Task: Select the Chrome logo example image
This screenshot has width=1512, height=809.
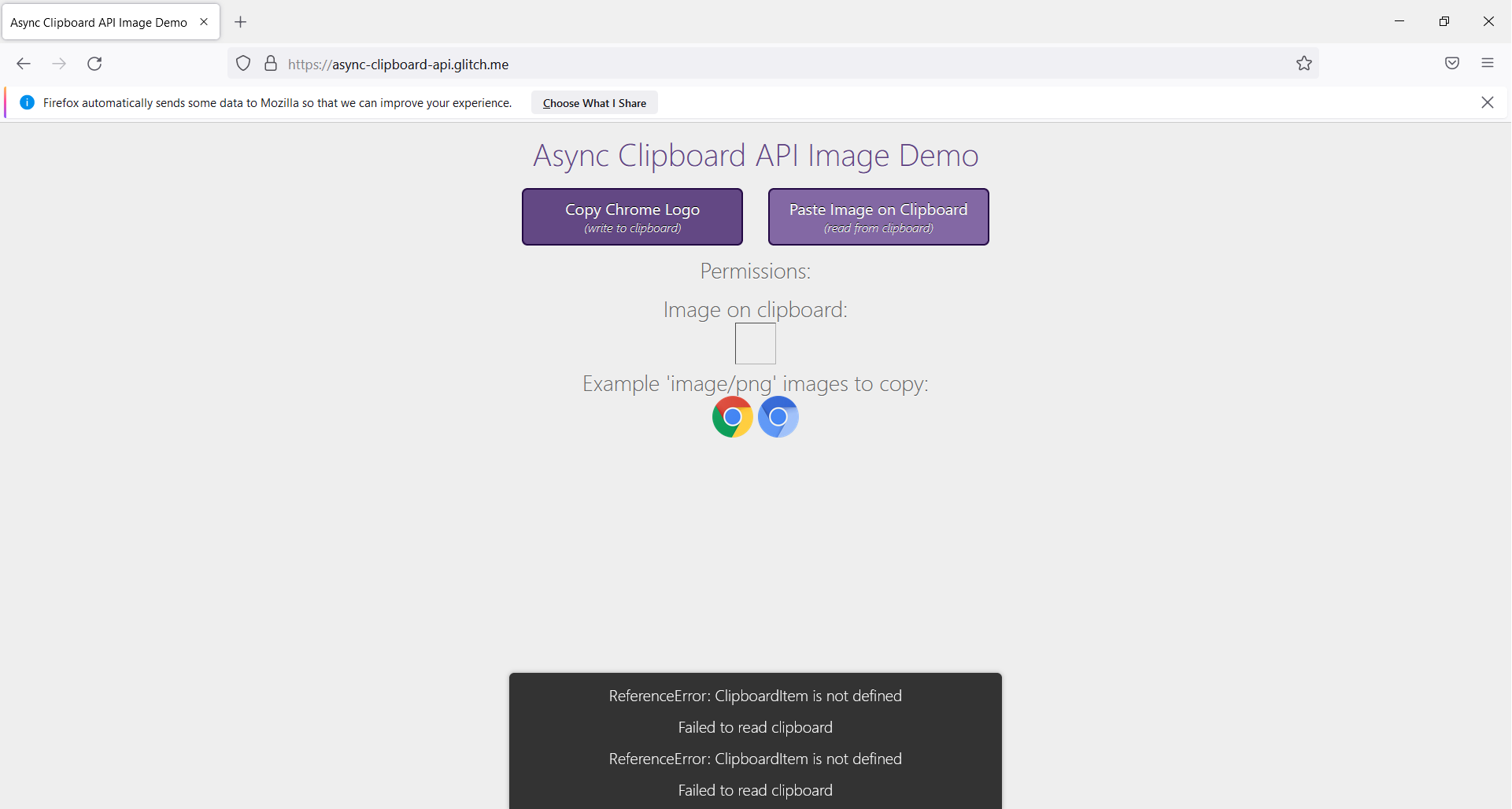Action: pyautogui.click(x=732, y=417)
